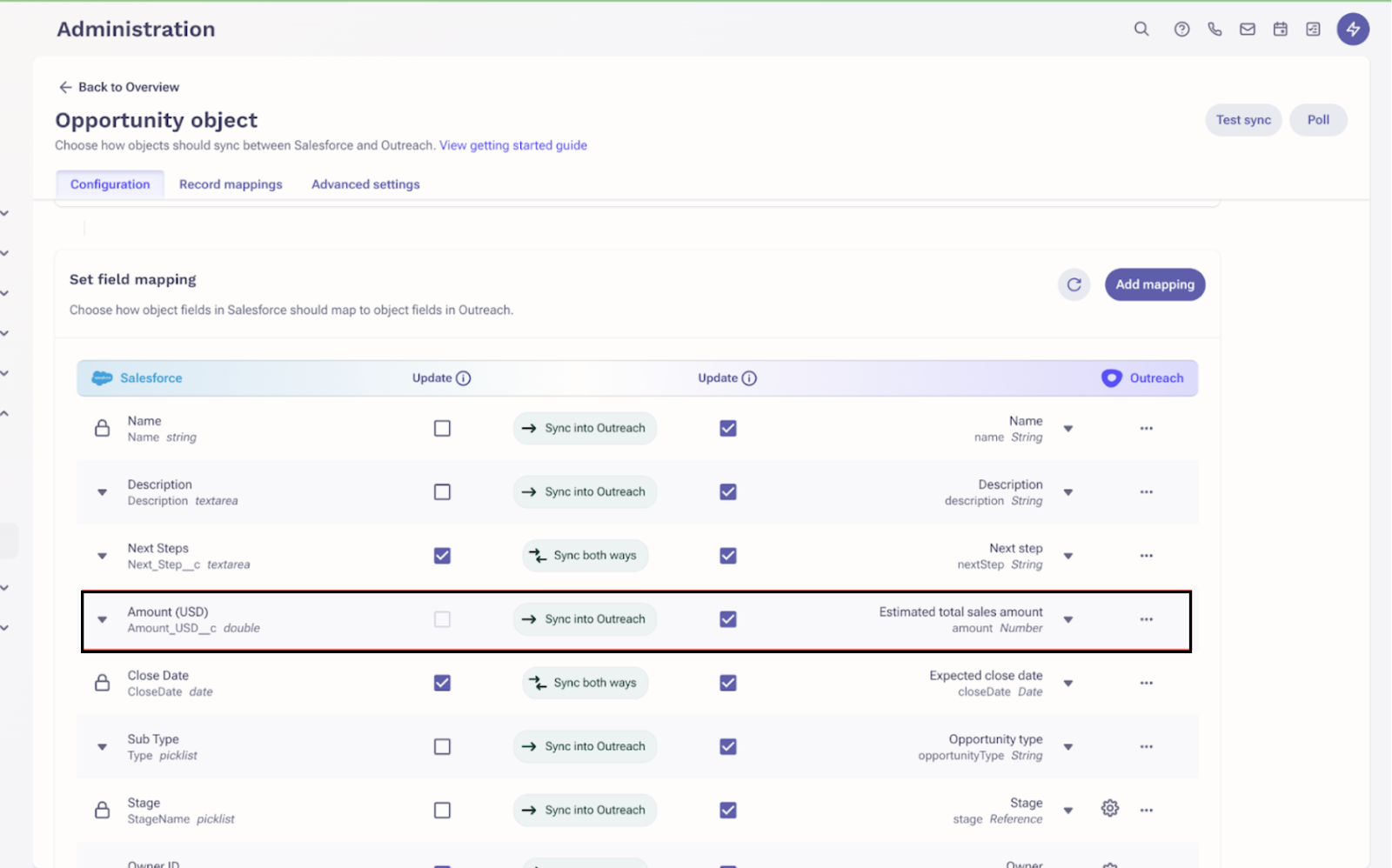1392x868 pixels.
Task: Open Estimated total sales amount dropdown arrow
Action: pyautogui.click(x=1068, y=619)
